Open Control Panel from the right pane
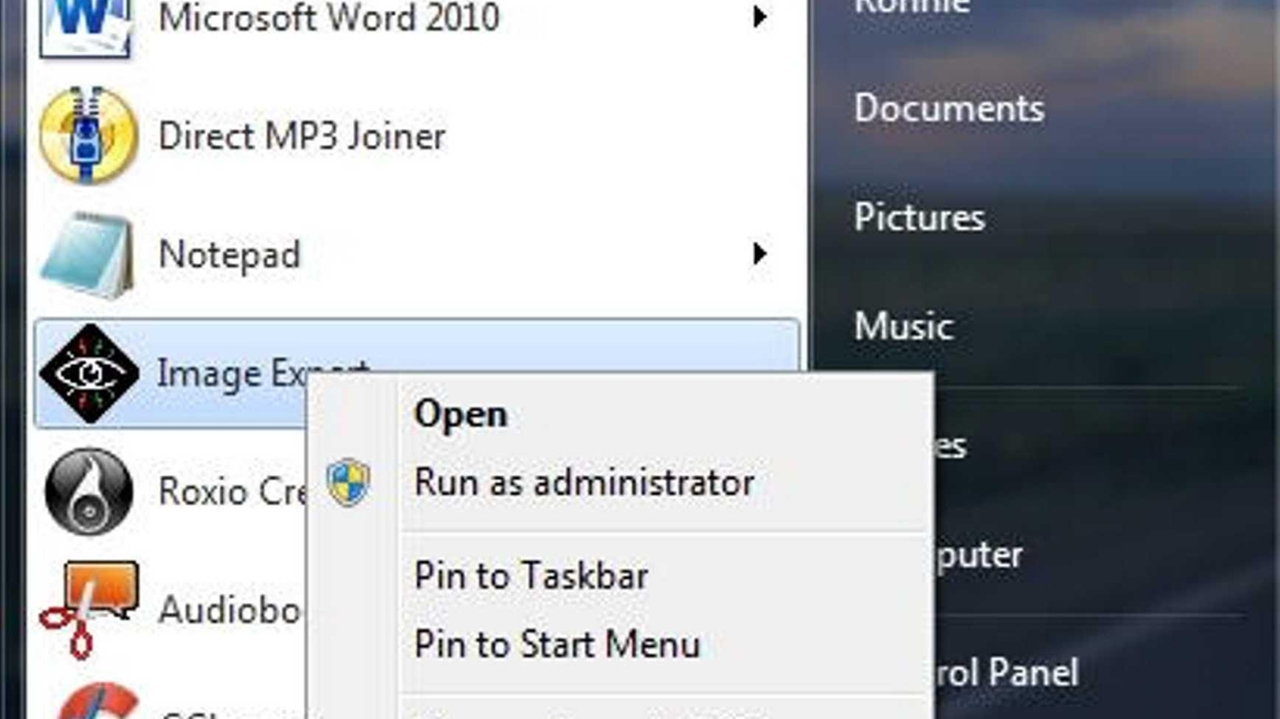The width and height of the screenshot is (1280, 719). (1008, 672)
